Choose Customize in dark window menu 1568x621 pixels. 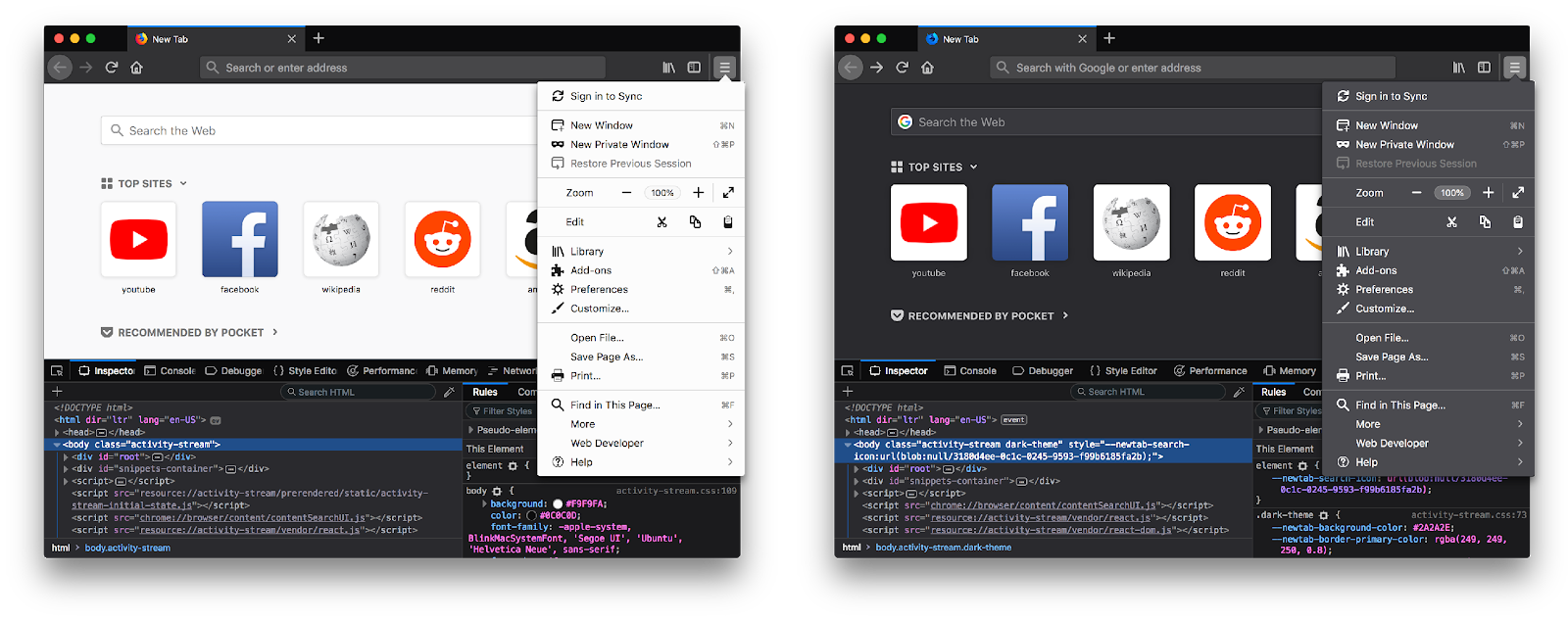tap(1428, 309)
